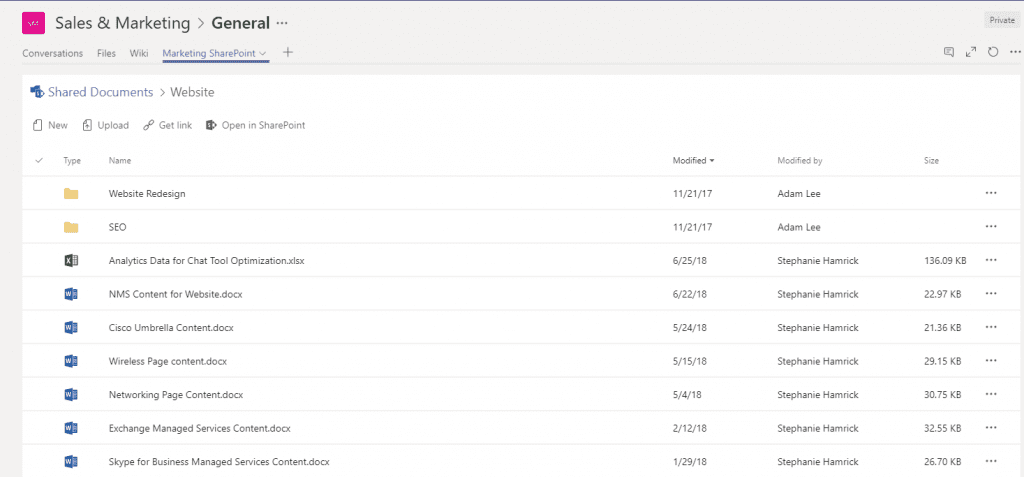Sort by the Size column header
The height and width of the screenshot is (477, 1024).
931,160
